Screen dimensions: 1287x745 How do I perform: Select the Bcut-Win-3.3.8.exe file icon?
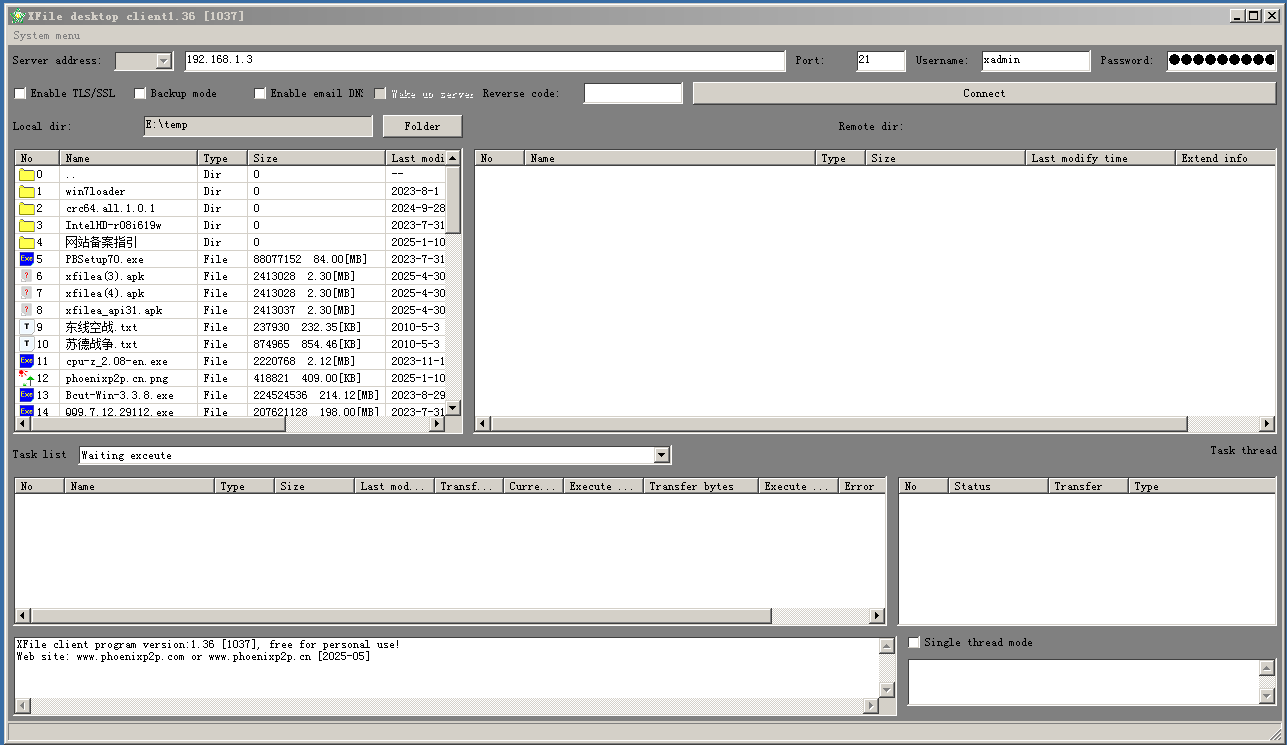pyautogui.click(x=26, y=396)
